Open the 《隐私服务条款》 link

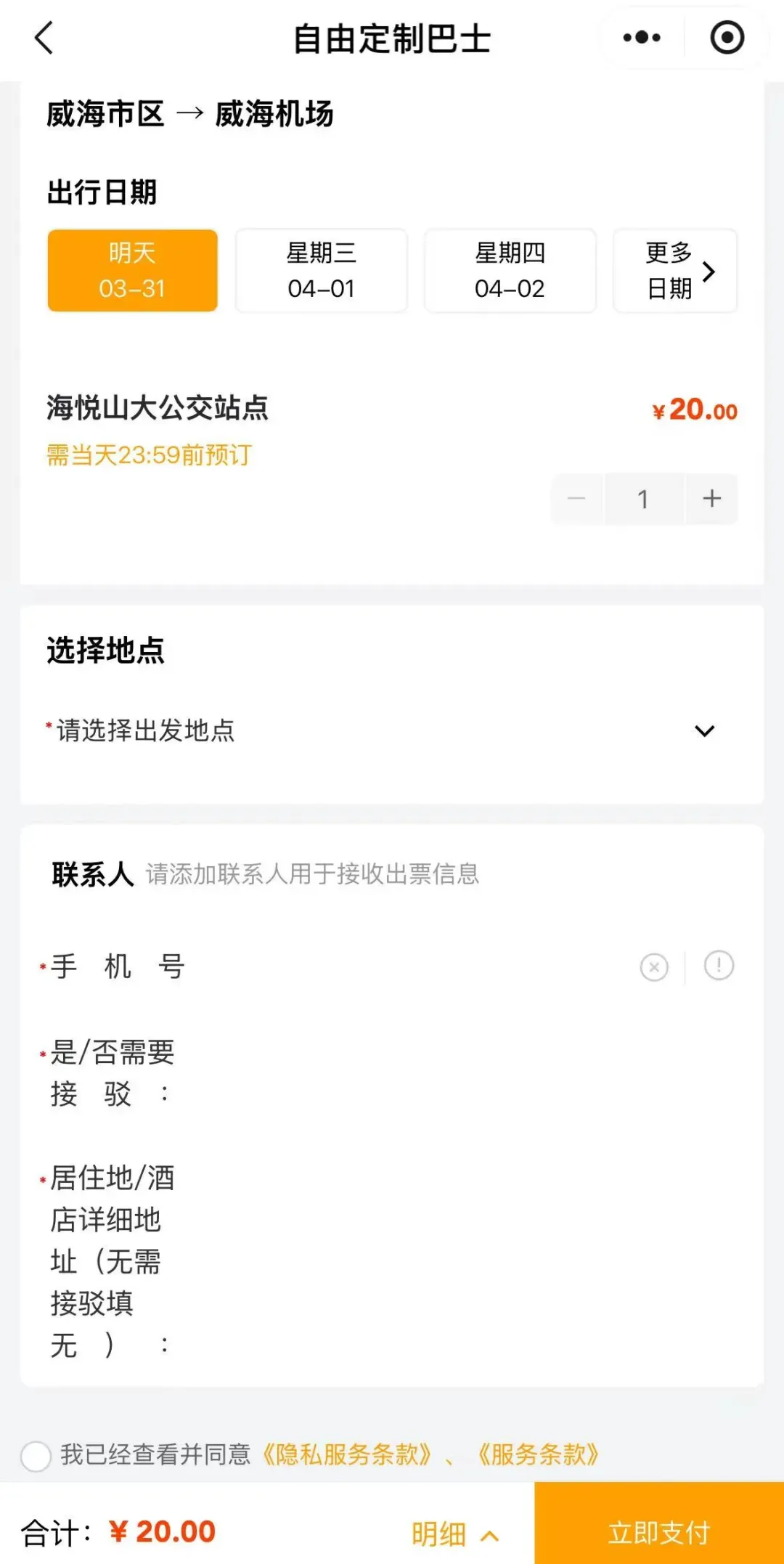click(346, 1454)
